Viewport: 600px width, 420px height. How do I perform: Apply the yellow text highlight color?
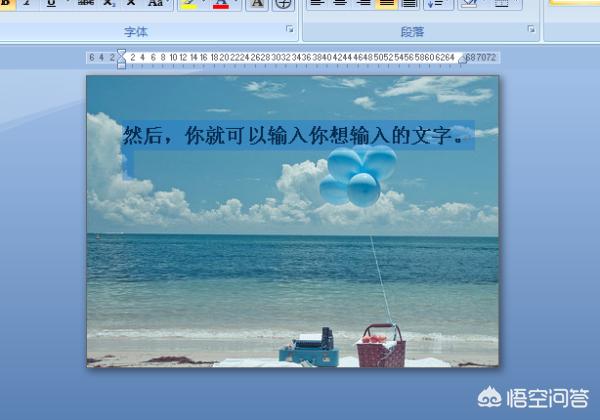188,3
